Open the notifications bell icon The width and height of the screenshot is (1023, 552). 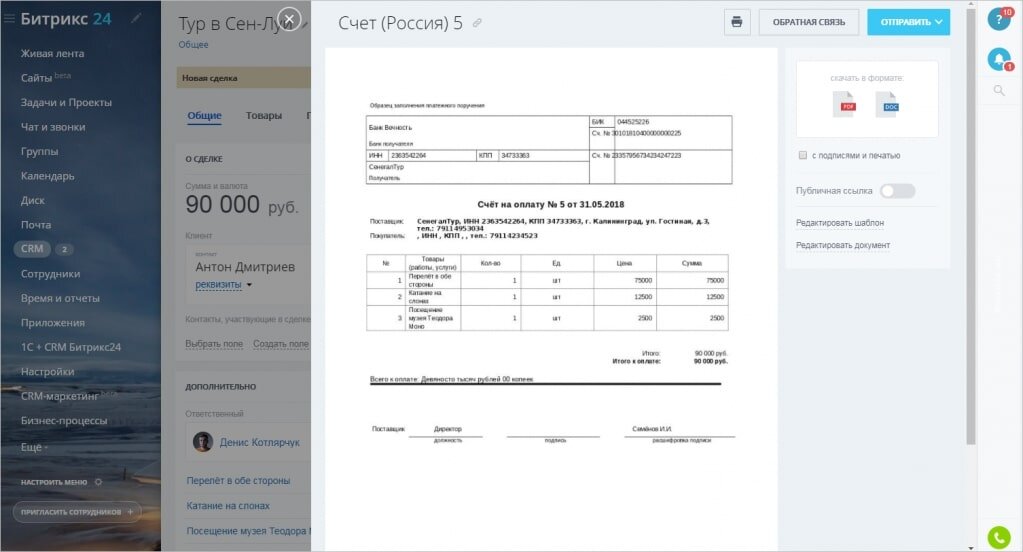pyautogui.click(x=998, y=59)
